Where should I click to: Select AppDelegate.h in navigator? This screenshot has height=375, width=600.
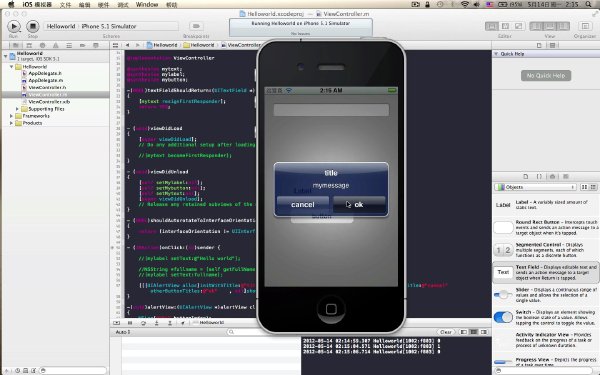click(45, 73)
